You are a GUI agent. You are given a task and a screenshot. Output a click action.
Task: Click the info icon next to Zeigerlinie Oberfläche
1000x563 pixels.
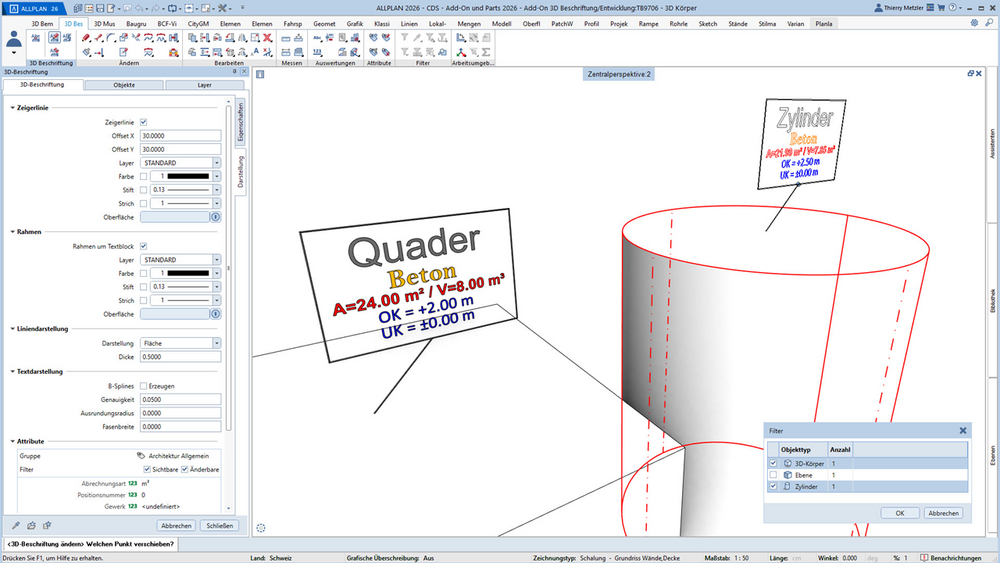click(x=216, y=217)
